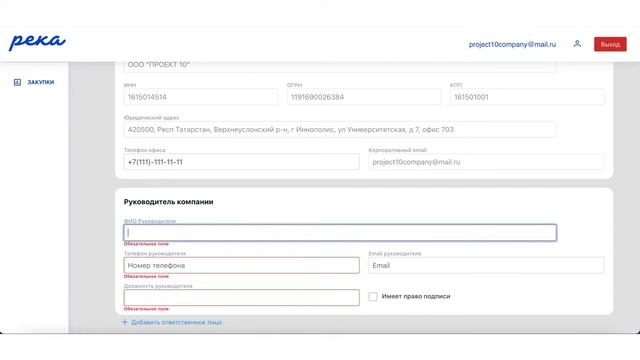640x360 pixels.
Task: Click the Телефон руководителя field
Action: (242, 265)
